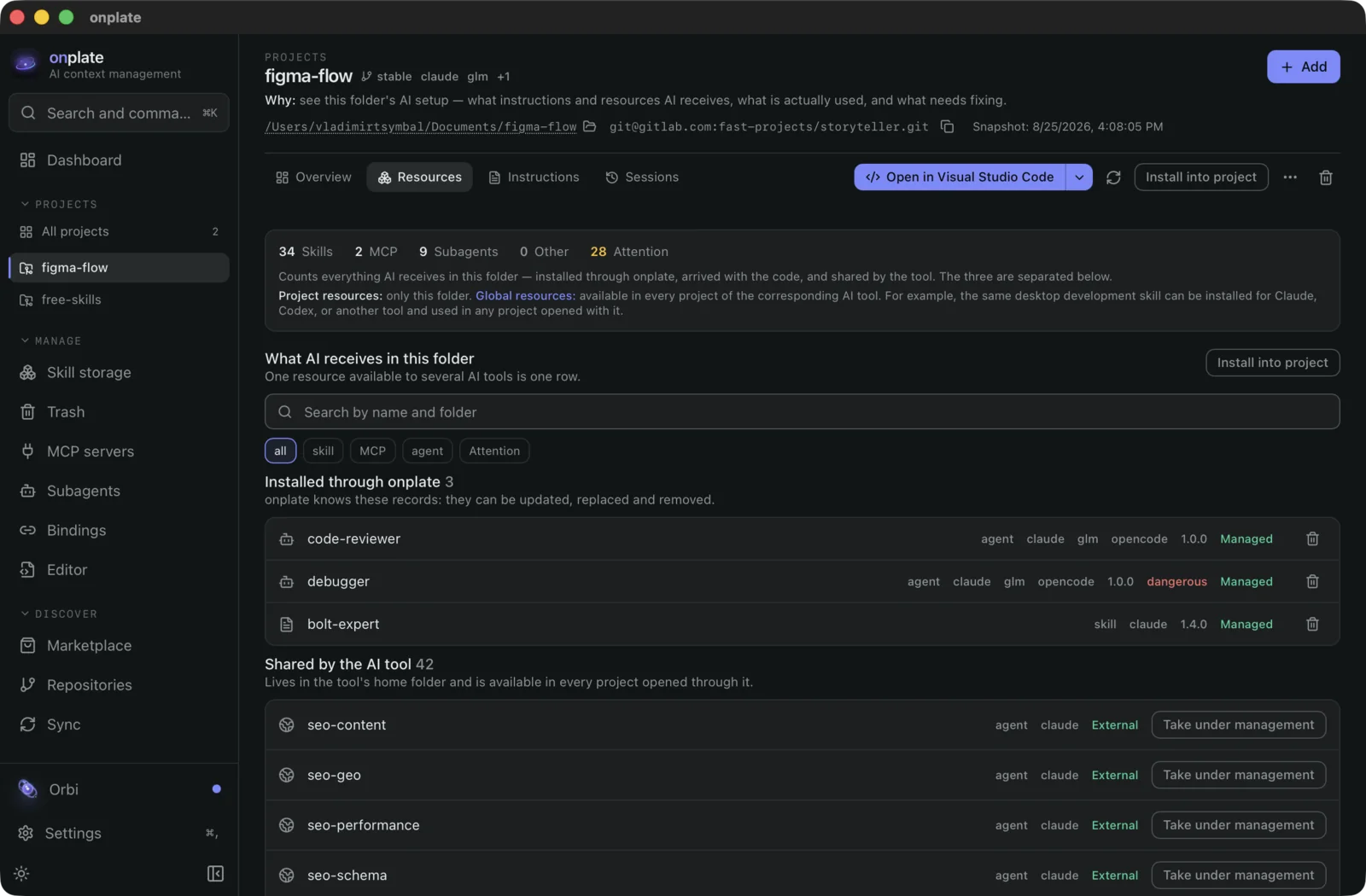Click Install into project beside 'What AI receives'
This screenshot has height=896, width=1366.
click(x=1273, y=363)
